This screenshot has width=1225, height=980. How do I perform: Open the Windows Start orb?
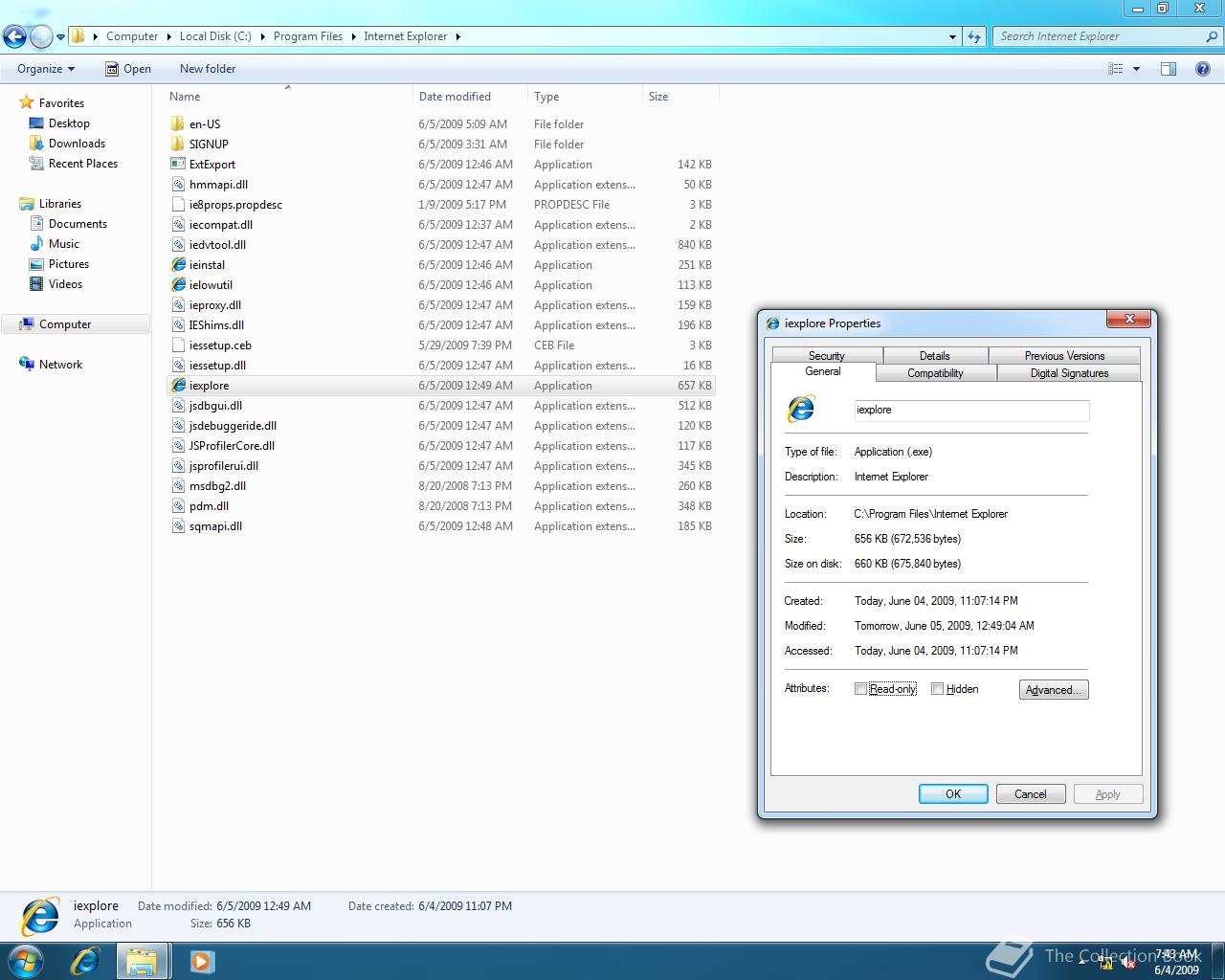(26, 961)
